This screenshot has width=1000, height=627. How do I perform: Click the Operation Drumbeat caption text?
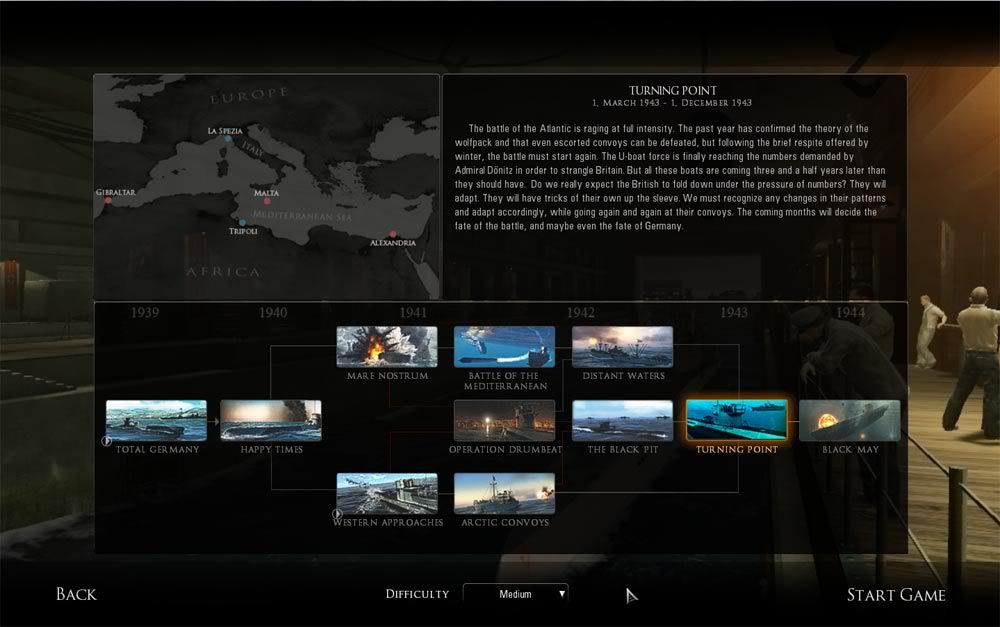click(506, 450)
